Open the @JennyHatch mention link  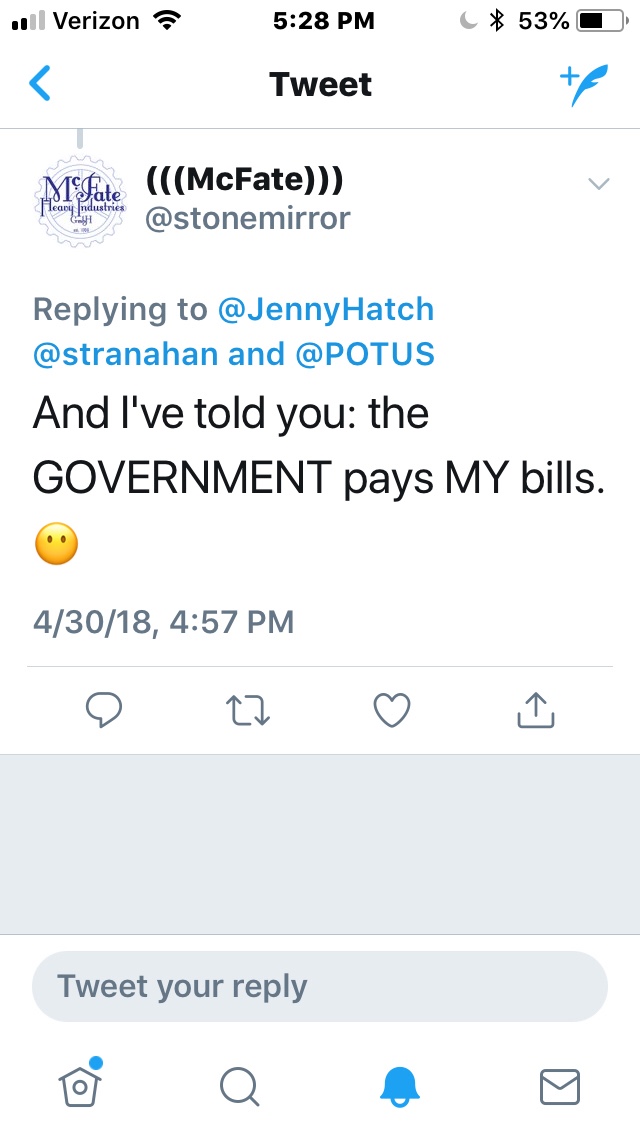pyautogui.click(x=326, y=309)
